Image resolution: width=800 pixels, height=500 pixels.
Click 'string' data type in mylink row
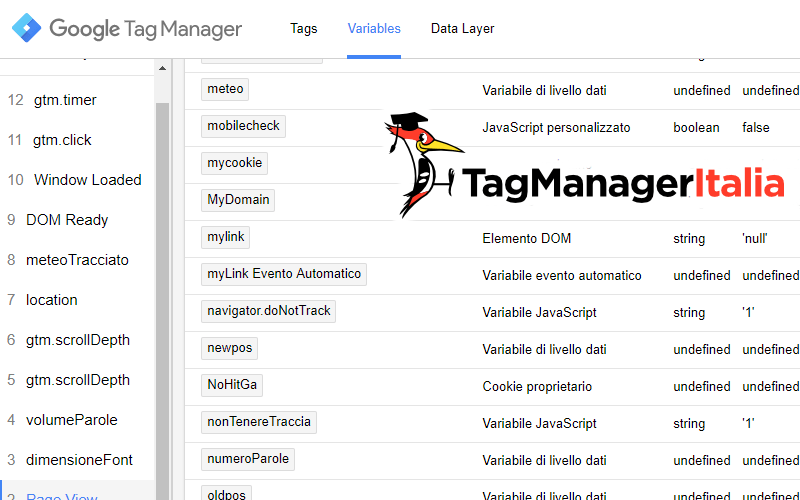pyautogui.click(x=689, y=239)
